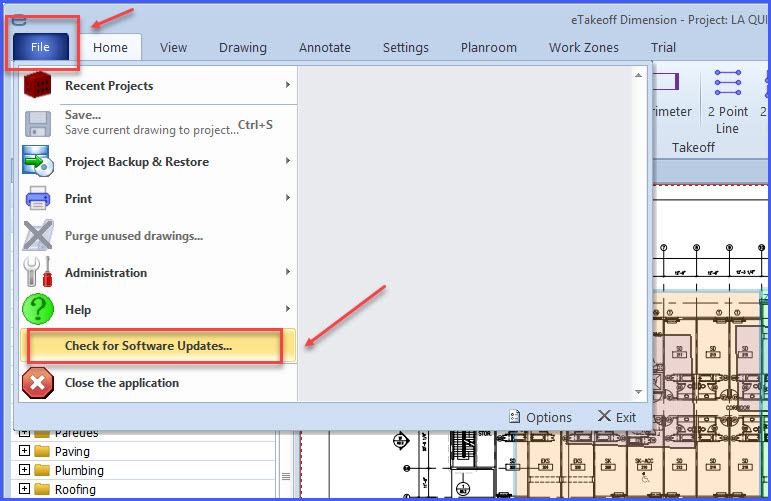This screenshot has height=501, width=771.
Task: Click the Exit X icon
Action: [x=604, y=416]
